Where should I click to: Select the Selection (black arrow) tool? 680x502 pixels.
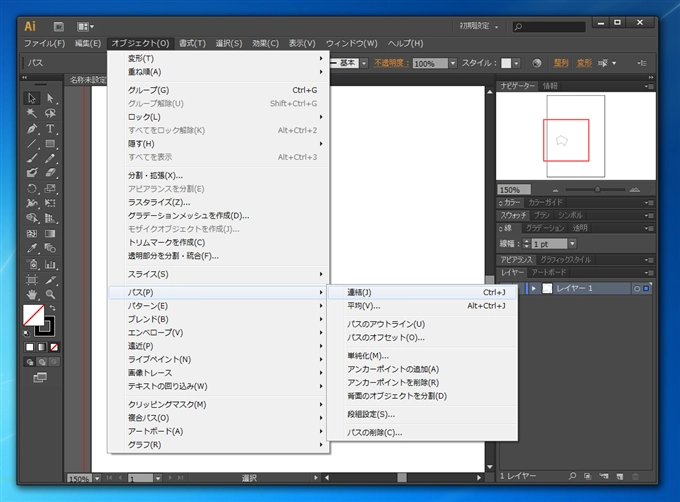(32, 98)
